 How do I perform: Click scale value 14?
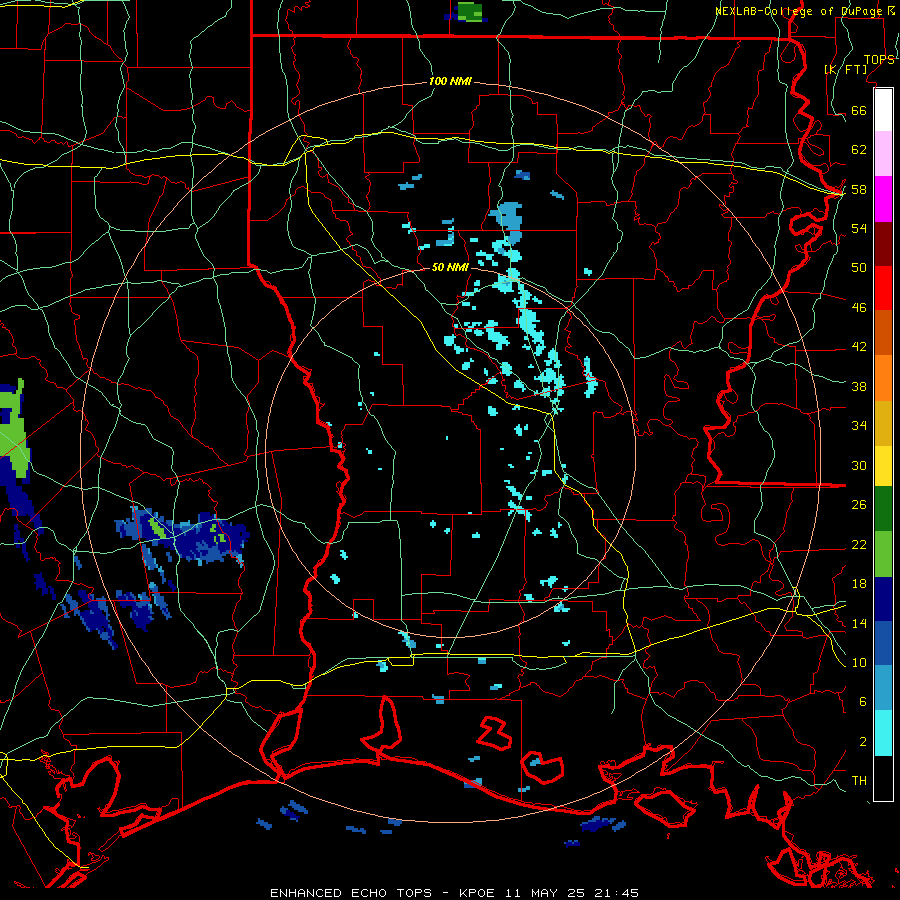point(859,623)
